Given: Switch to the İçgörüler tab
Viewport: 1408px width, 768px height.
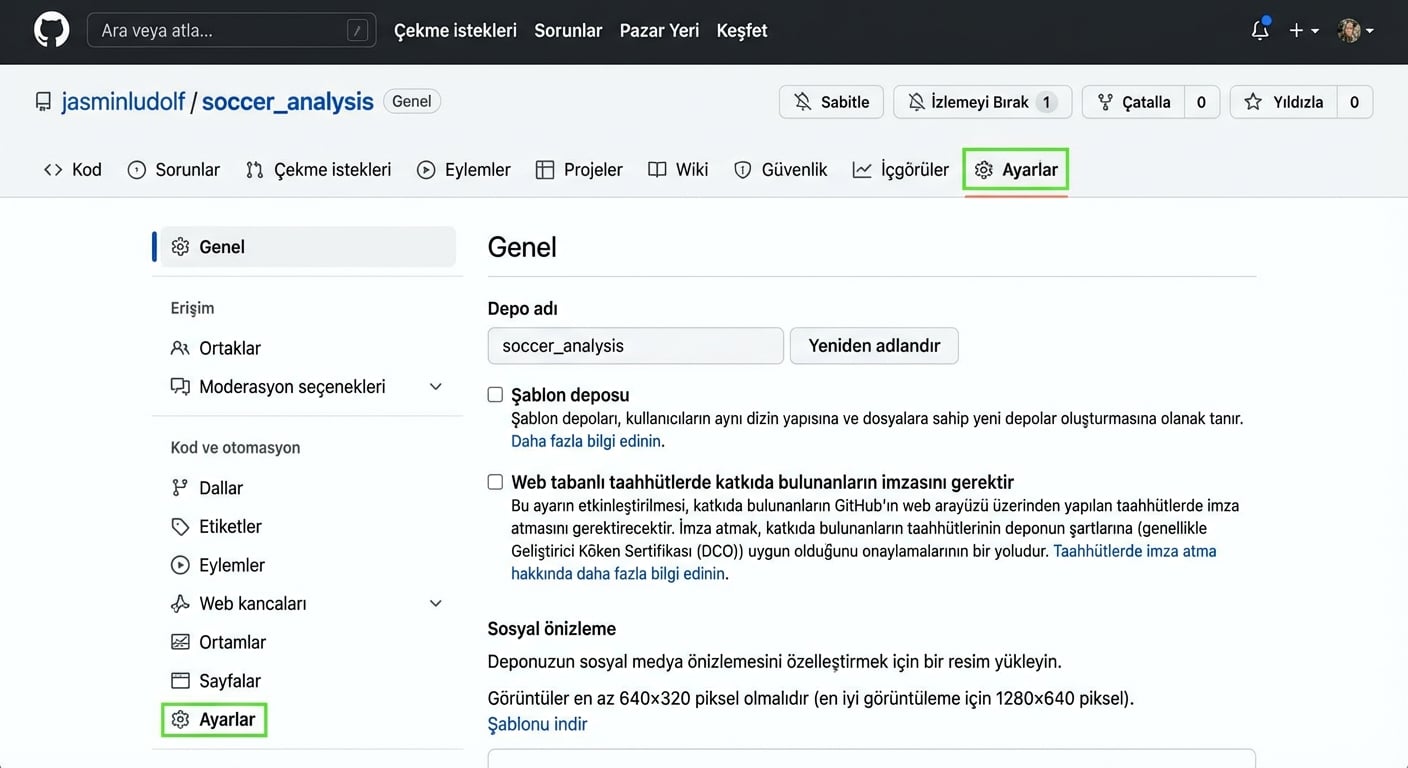Looking at the screenshot, I should [900, 170].
